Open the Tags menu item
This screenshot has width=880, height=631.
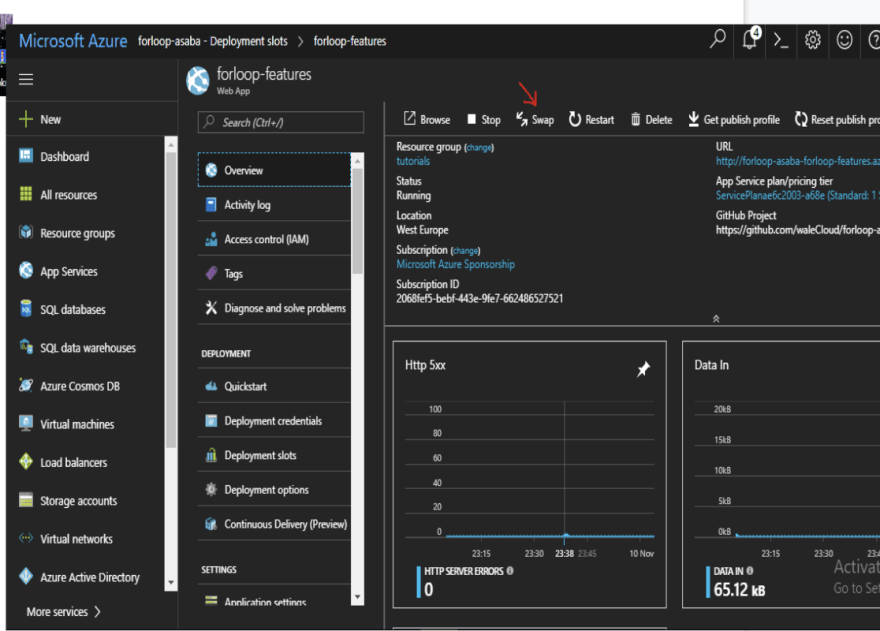(274, 273)
